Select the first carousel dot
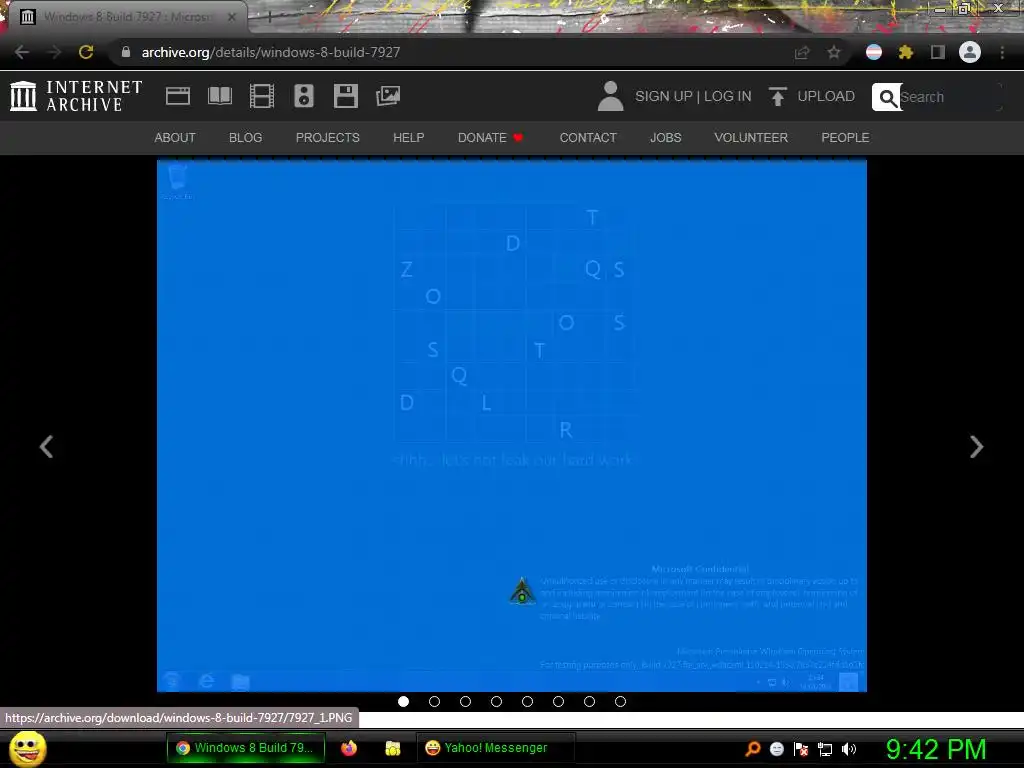Screen dimensions: 1024x768 [404, 701]
